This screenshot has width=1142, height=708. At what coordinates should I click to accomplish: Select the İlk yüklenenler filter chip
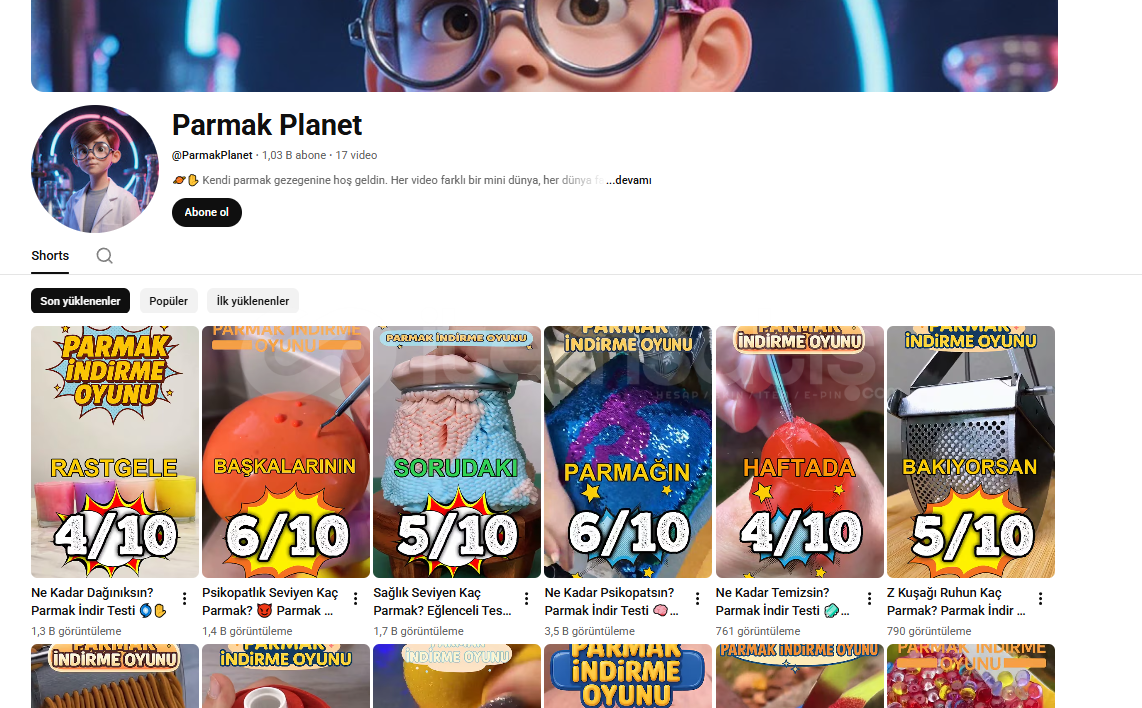[253, 301]
